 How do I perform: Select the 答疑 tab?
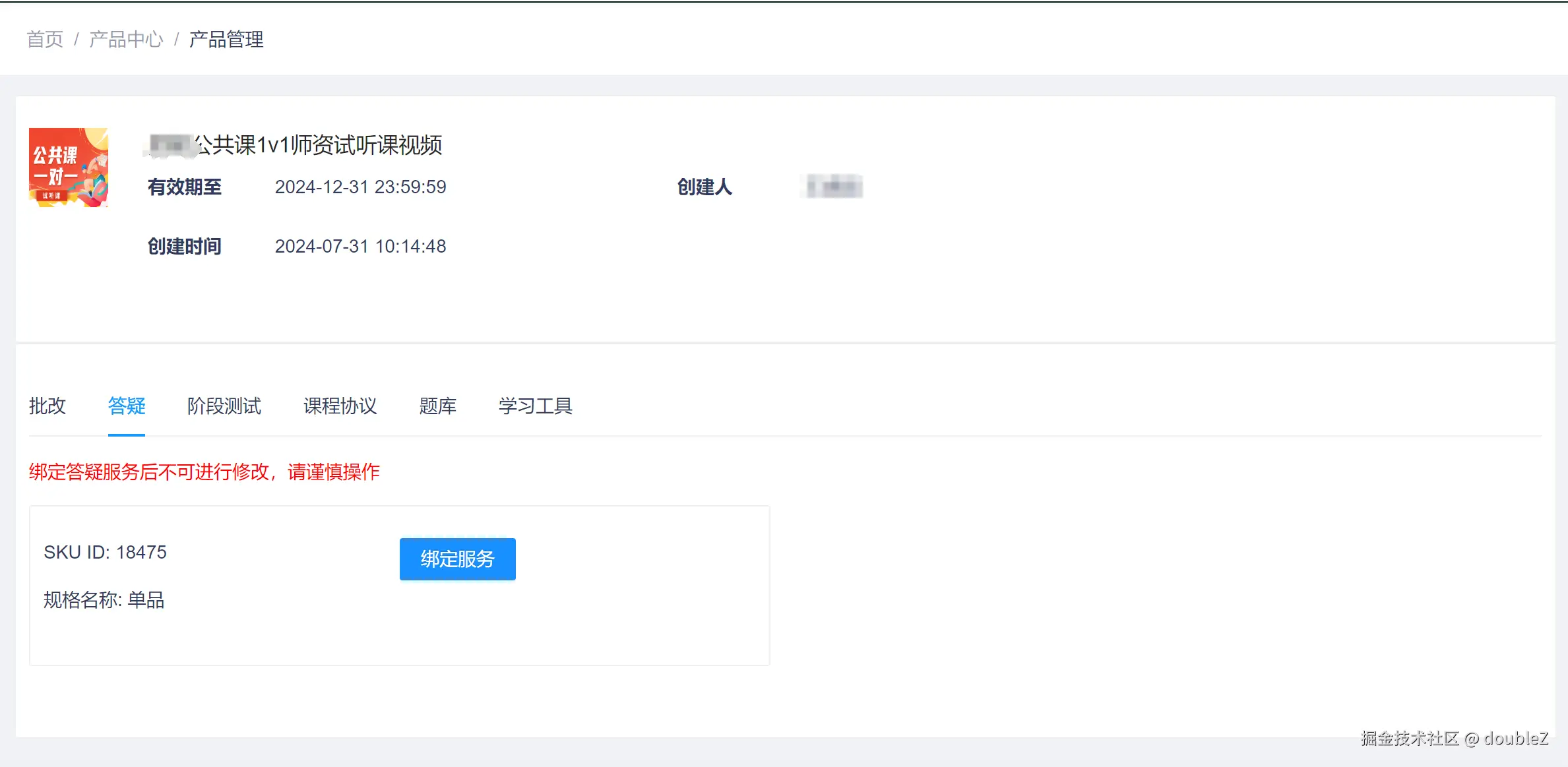point(127,406)
